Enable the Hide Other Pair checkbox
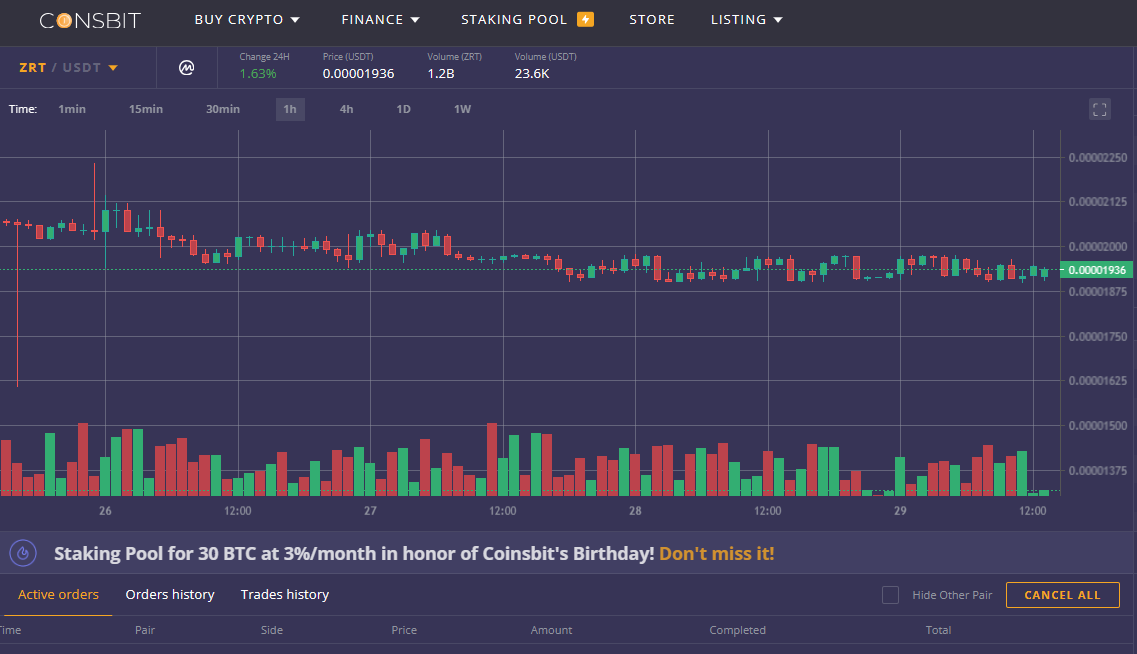This screenshot has width=1137, height=654. (890, 594)
